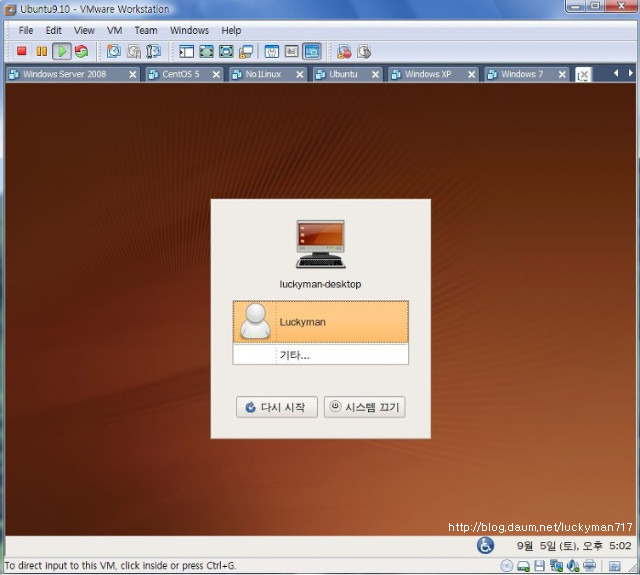Minimize the VMware Workstation window
Image resolution: width=640 pixels, height=575 pixels.
(576, 6)
